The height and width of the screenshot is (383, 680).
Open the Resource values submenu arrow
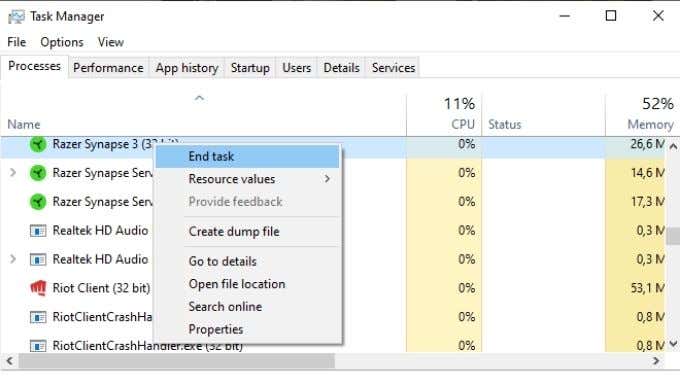tap(327, 179)
